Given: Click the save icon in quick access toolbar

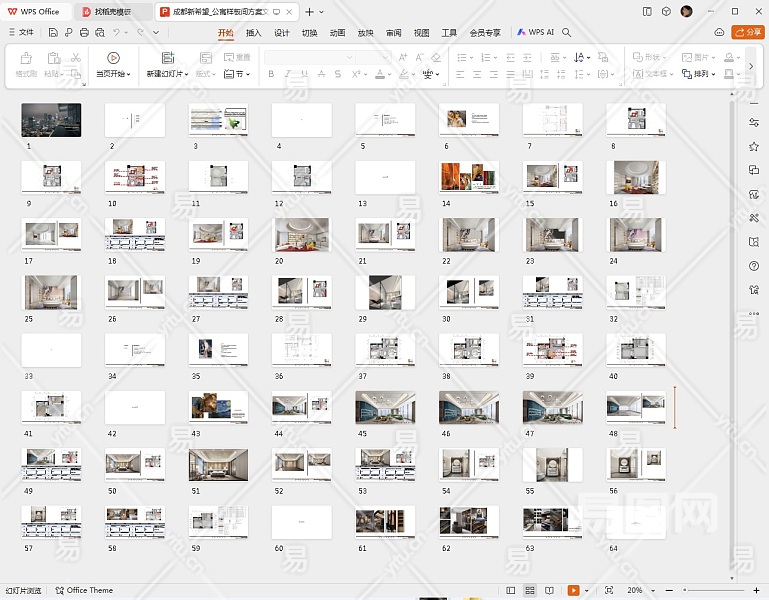Looking at the screenshot, I should click(x=55, y=33).
